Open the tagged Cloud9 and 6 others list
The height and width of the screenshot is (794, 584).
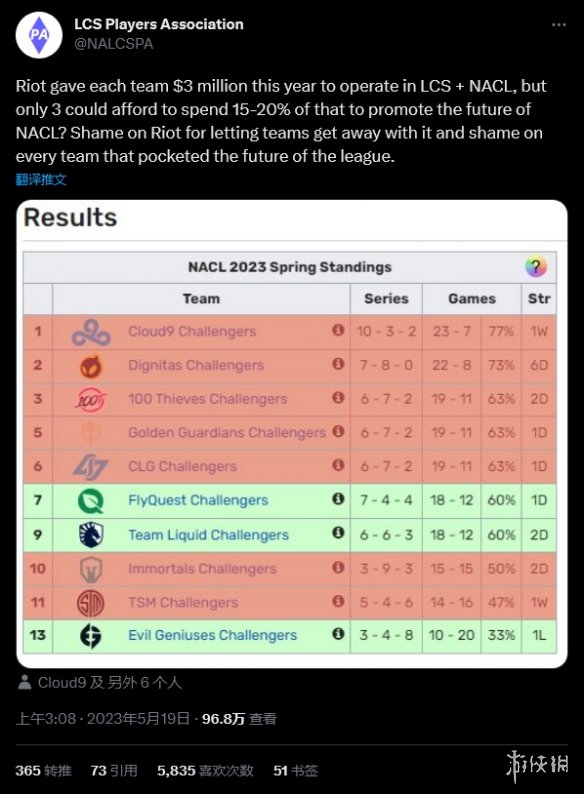click(109, 683)
